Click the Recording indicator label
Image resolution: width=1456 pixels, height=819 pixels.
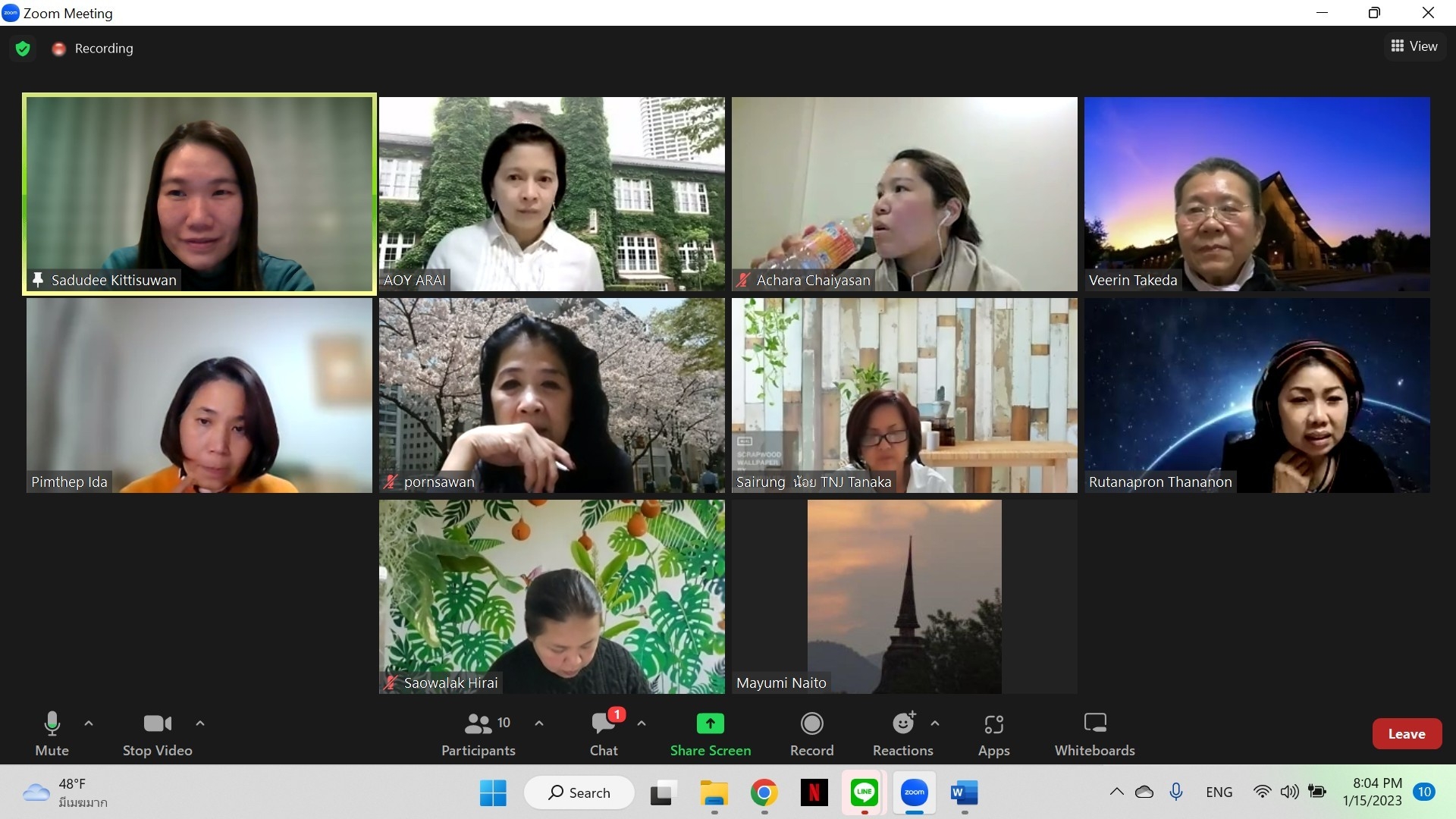point(103,49)
